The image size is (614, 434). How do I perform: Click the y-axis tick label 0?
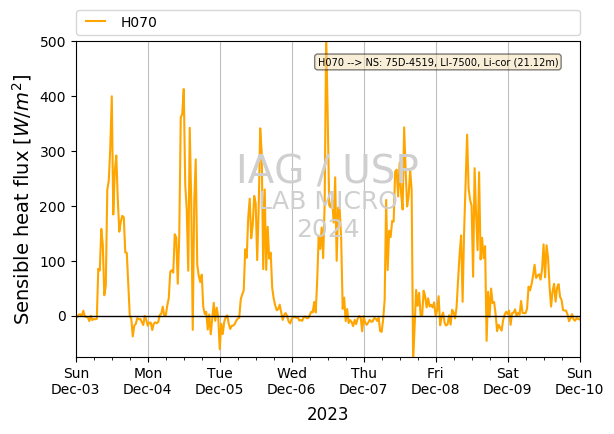62,316
